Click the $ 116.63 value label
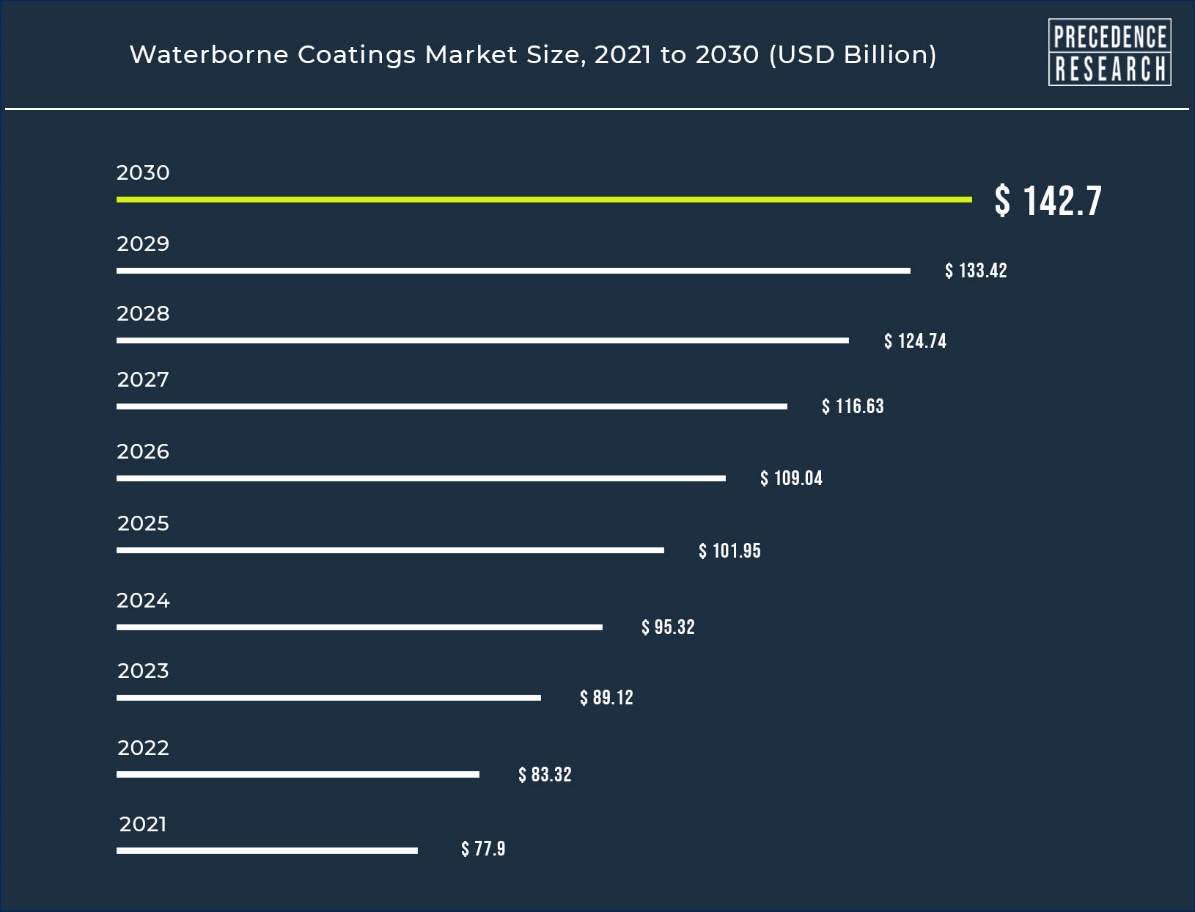1195x912 pixels. pos(853,407)
